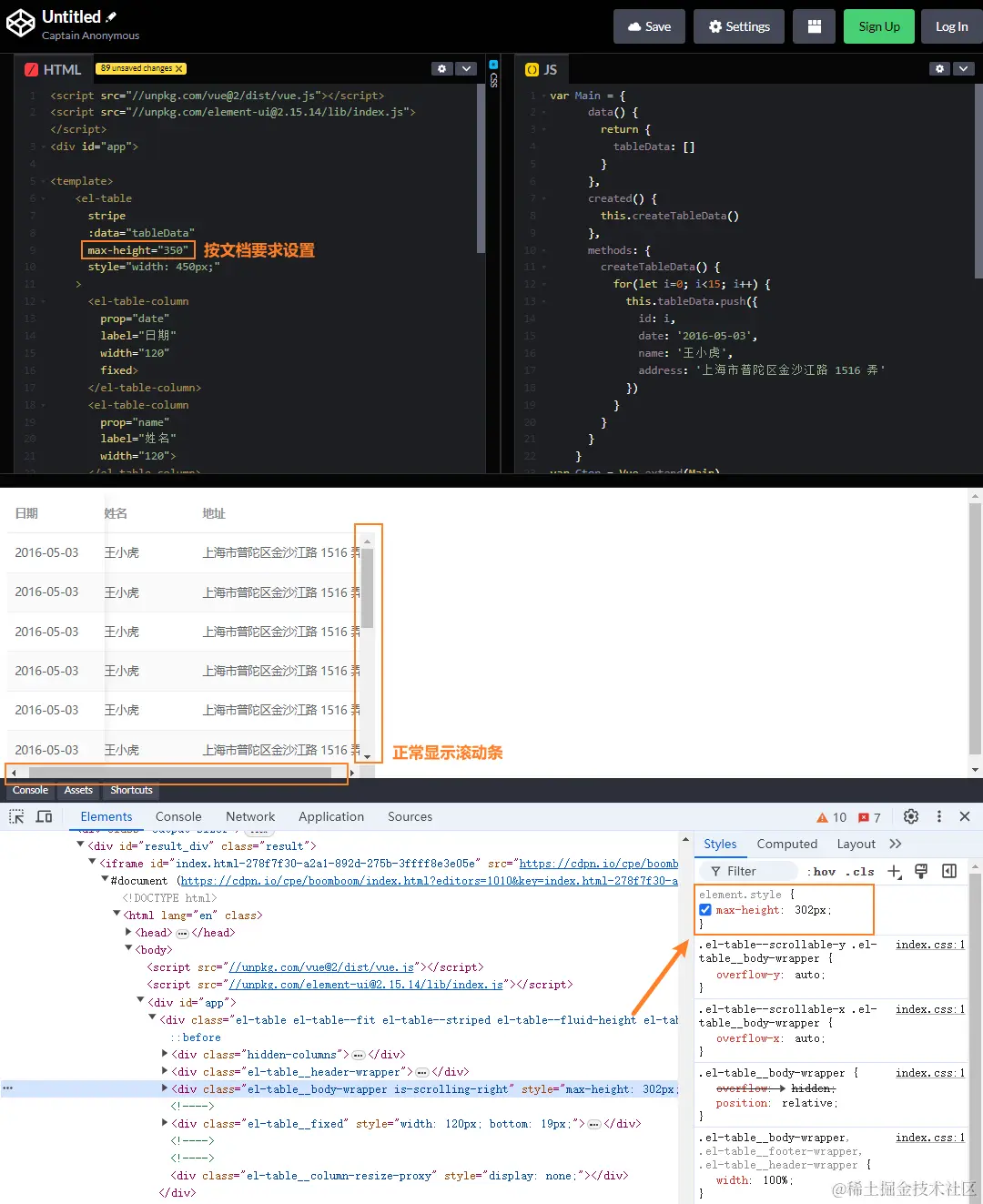Collapse the iframe tree node
Image resolution: width=983 pixels, height=1204 pixels.
92,863
